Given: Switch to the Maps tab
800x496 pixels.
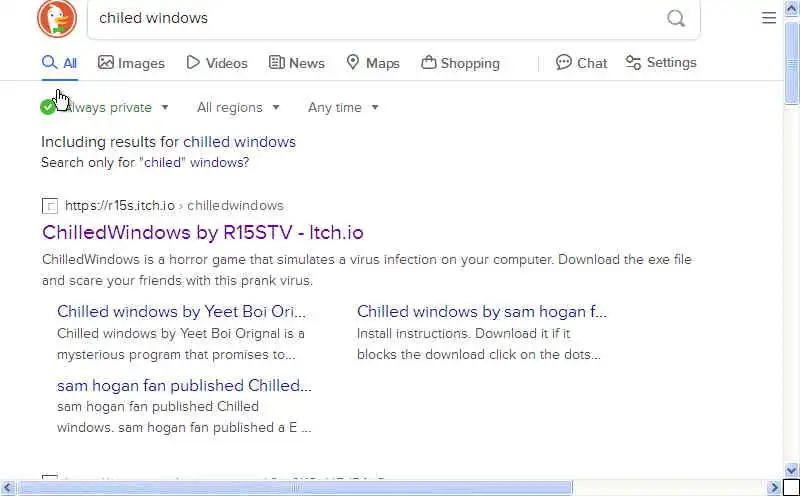Looking at the screenshot, I should pos(373,63).
